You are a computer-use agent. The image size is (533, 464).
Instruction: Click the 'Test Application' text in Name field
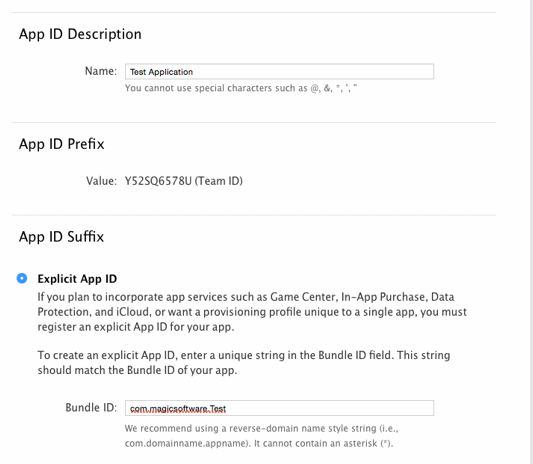coord(161,72)
